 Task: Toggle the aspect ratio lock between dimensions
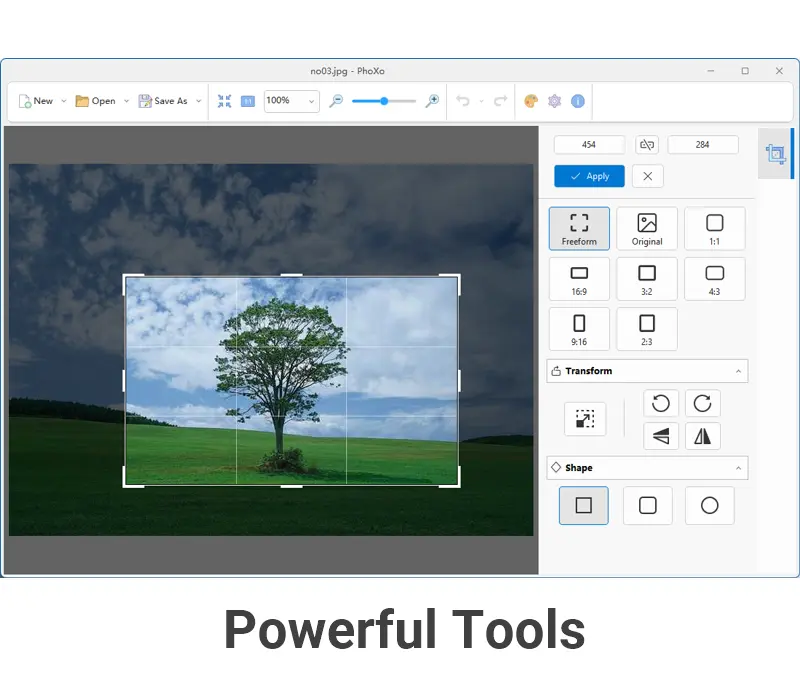click(x=647, y=145)
